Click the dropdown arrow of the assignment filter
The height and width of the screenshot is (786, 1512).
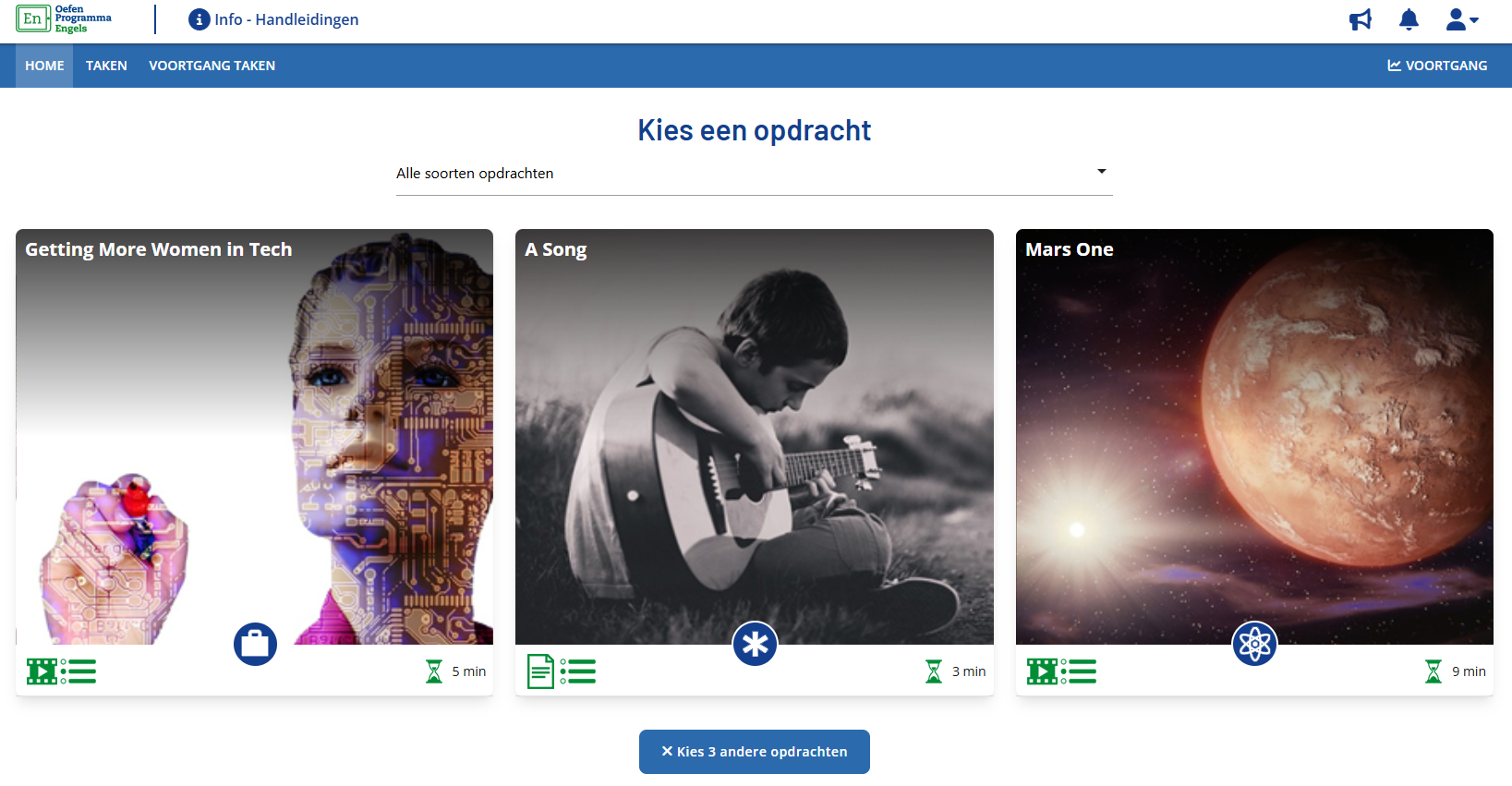1101,172
